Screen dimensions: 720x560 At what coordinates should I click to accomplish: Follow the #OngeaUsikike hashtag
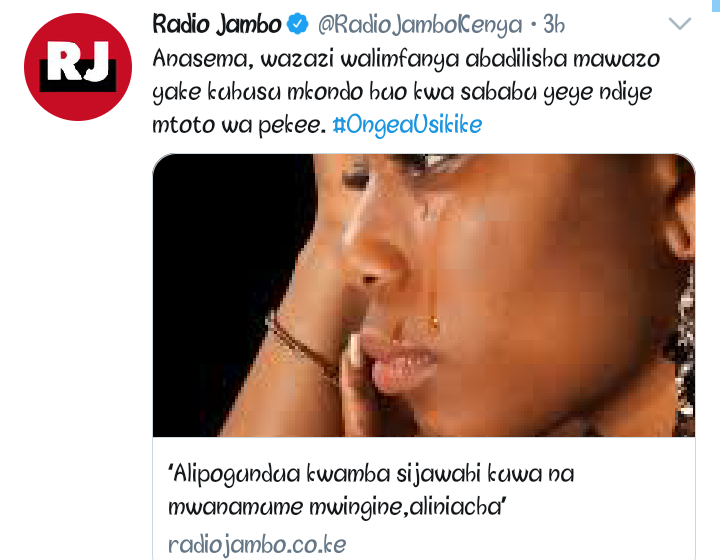(407, 125)
